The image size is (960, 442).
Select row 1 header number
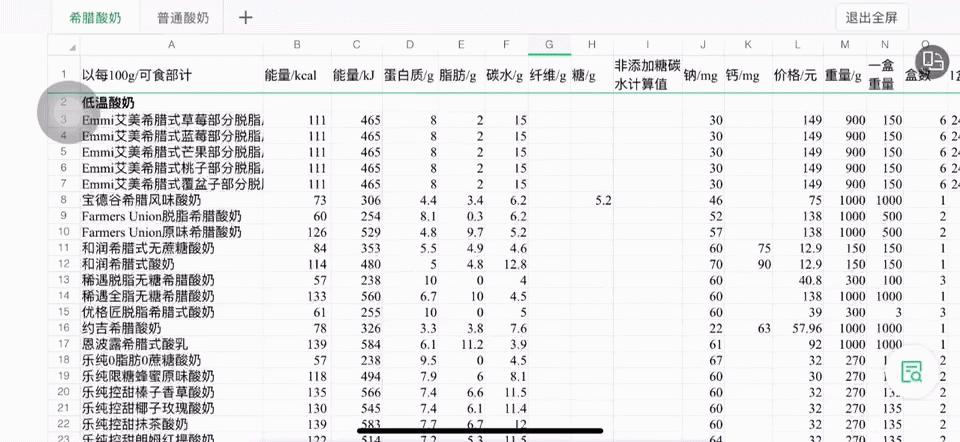click(64, 75)
